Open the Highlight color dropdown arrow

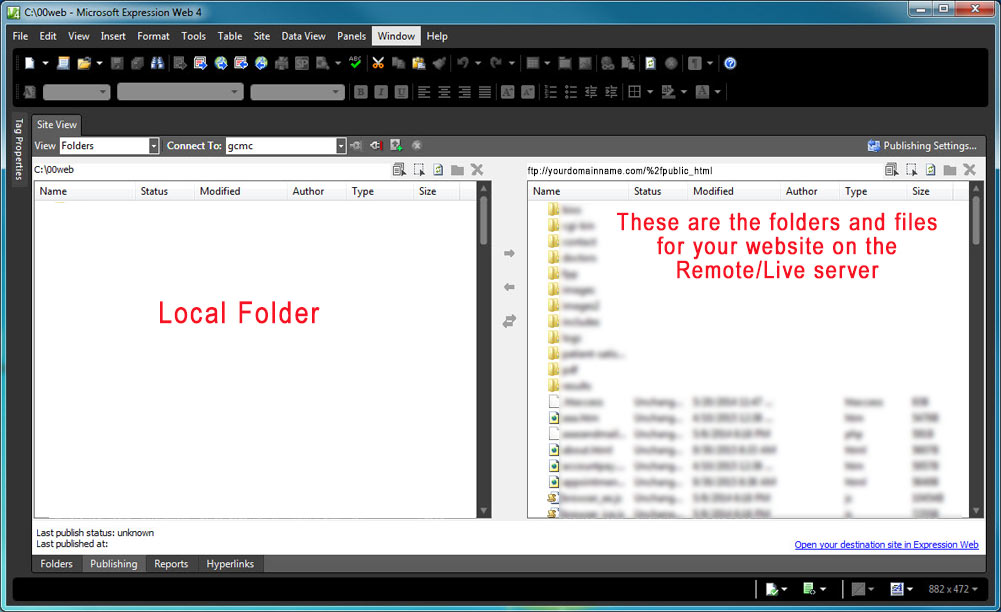click(684, 92)
